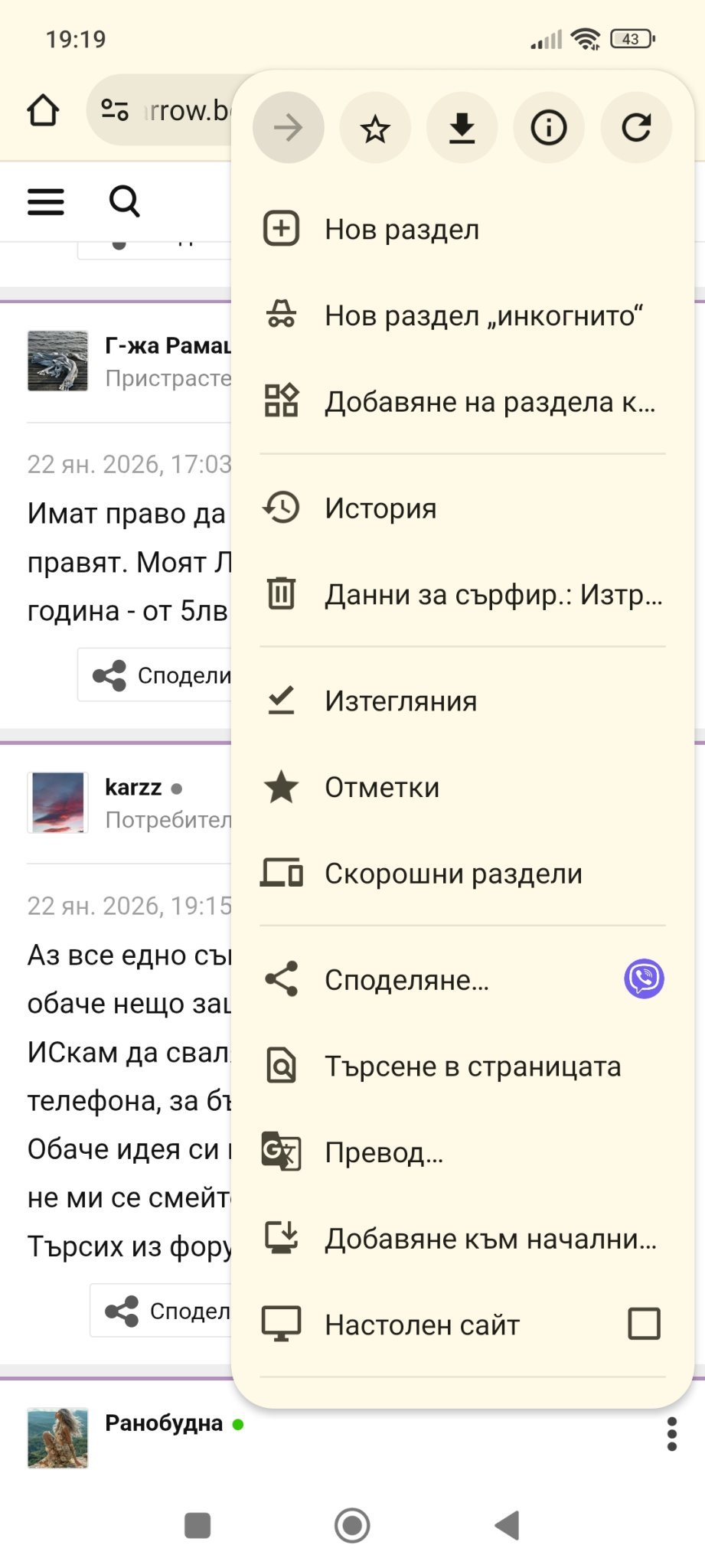The height and width of the screenshot is (1568, 705).
Task: Tap the forward arrow icon
Action: pos(288,128)
